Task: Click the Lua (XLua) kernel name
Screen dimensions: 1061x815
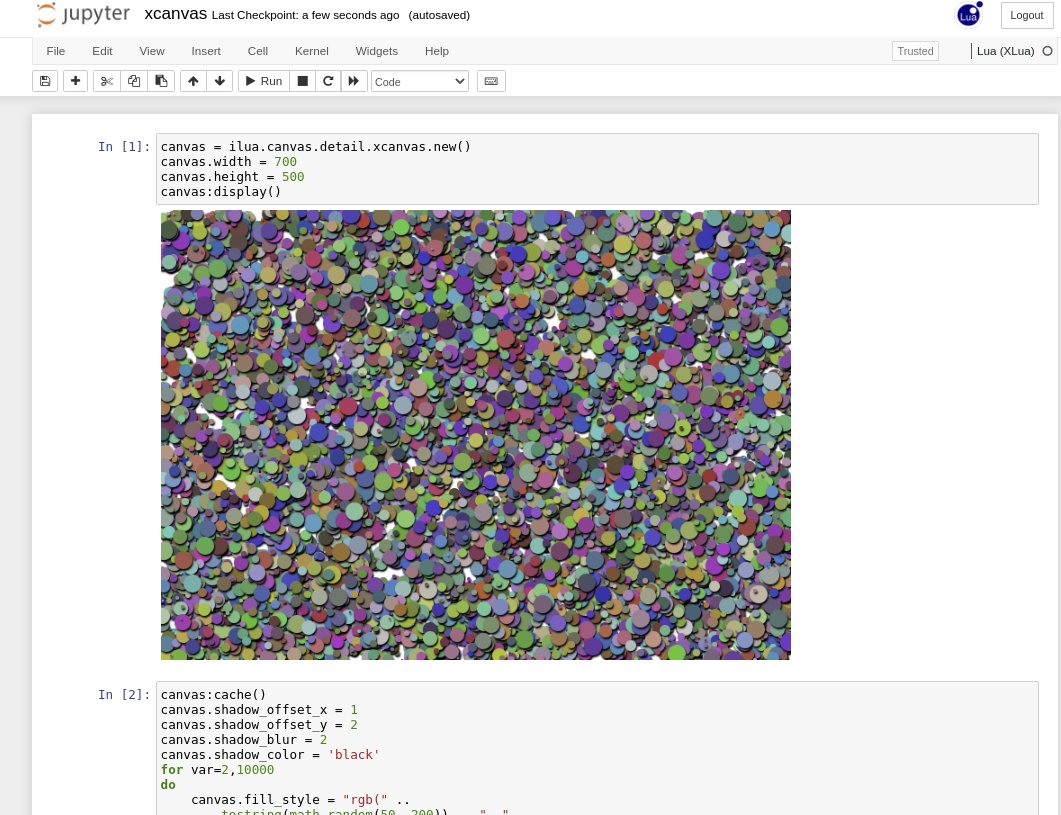Action: pos(1006,51)
